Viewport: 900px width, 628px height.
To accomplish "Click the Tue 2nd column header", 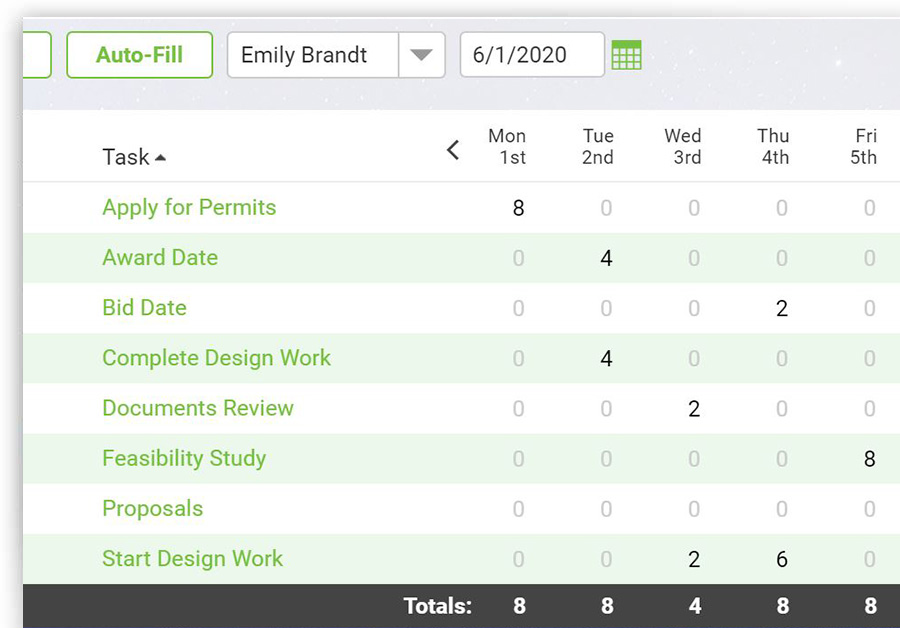I will tap(598, 146).
